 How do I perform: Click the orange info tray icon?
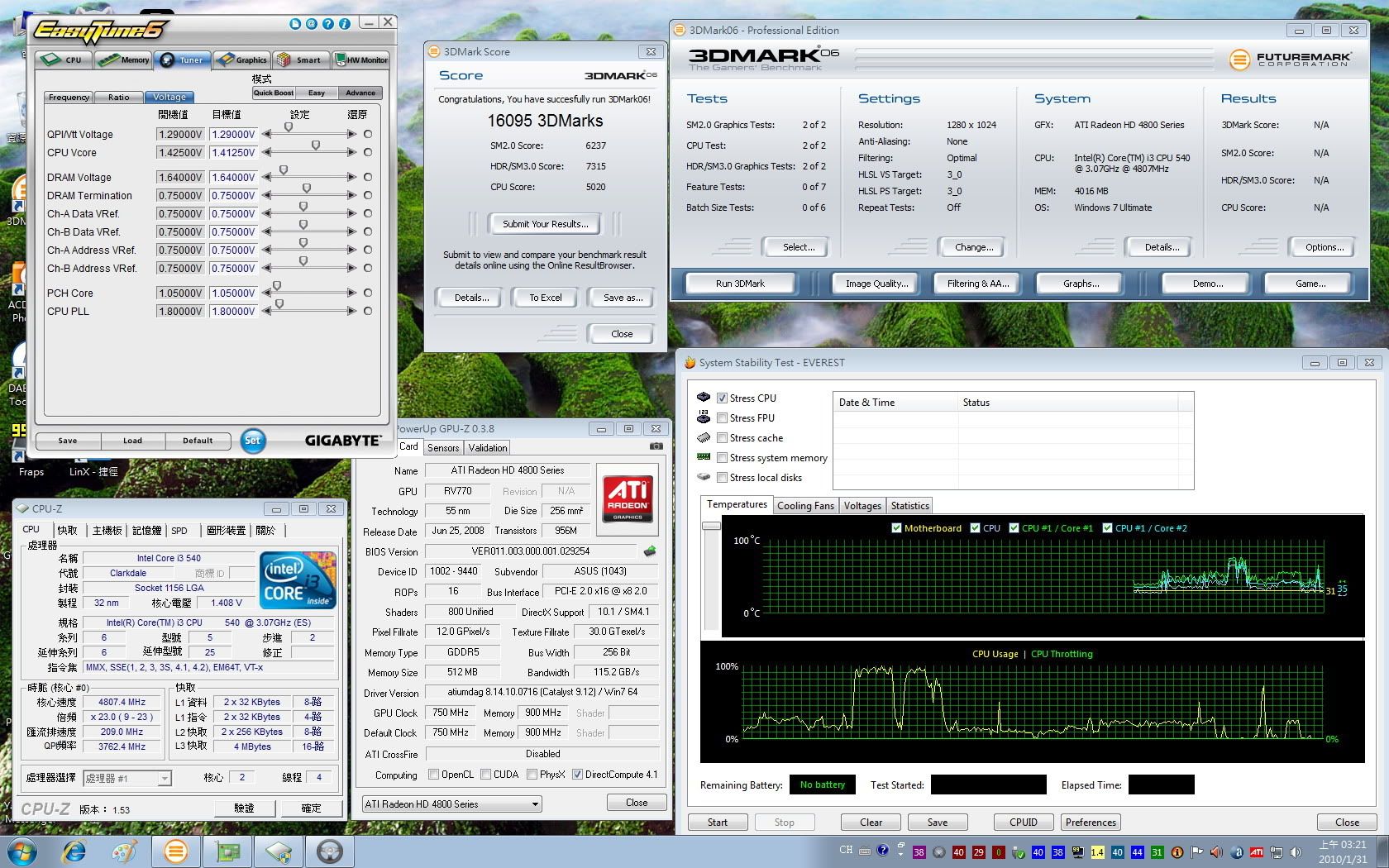tap(1177, 852)
